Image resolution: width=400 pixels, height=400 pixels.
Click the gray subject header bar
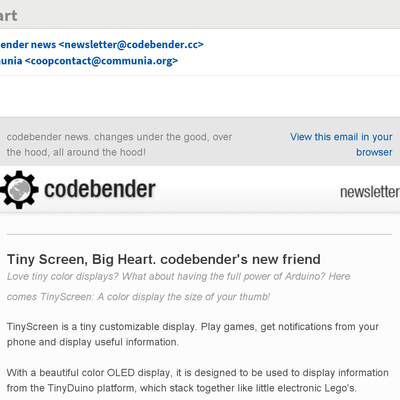200,14
